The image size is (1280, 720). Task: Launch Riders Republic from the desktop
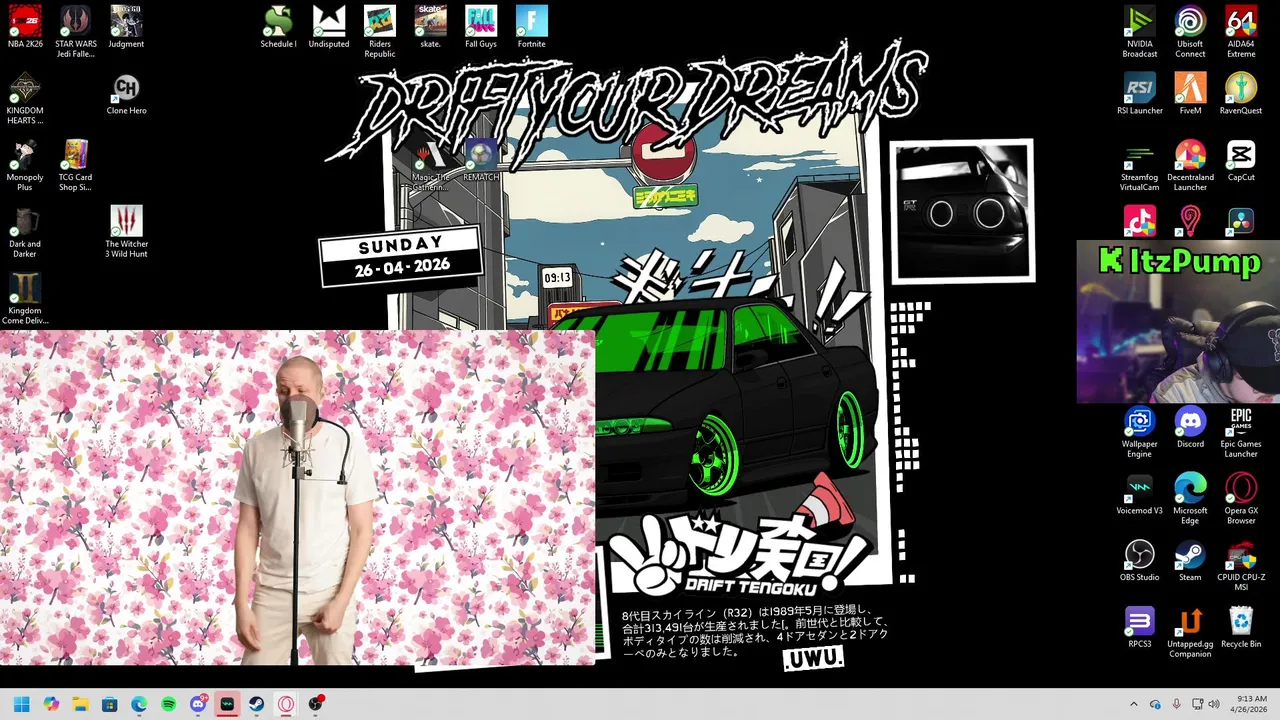pos(380,32)
